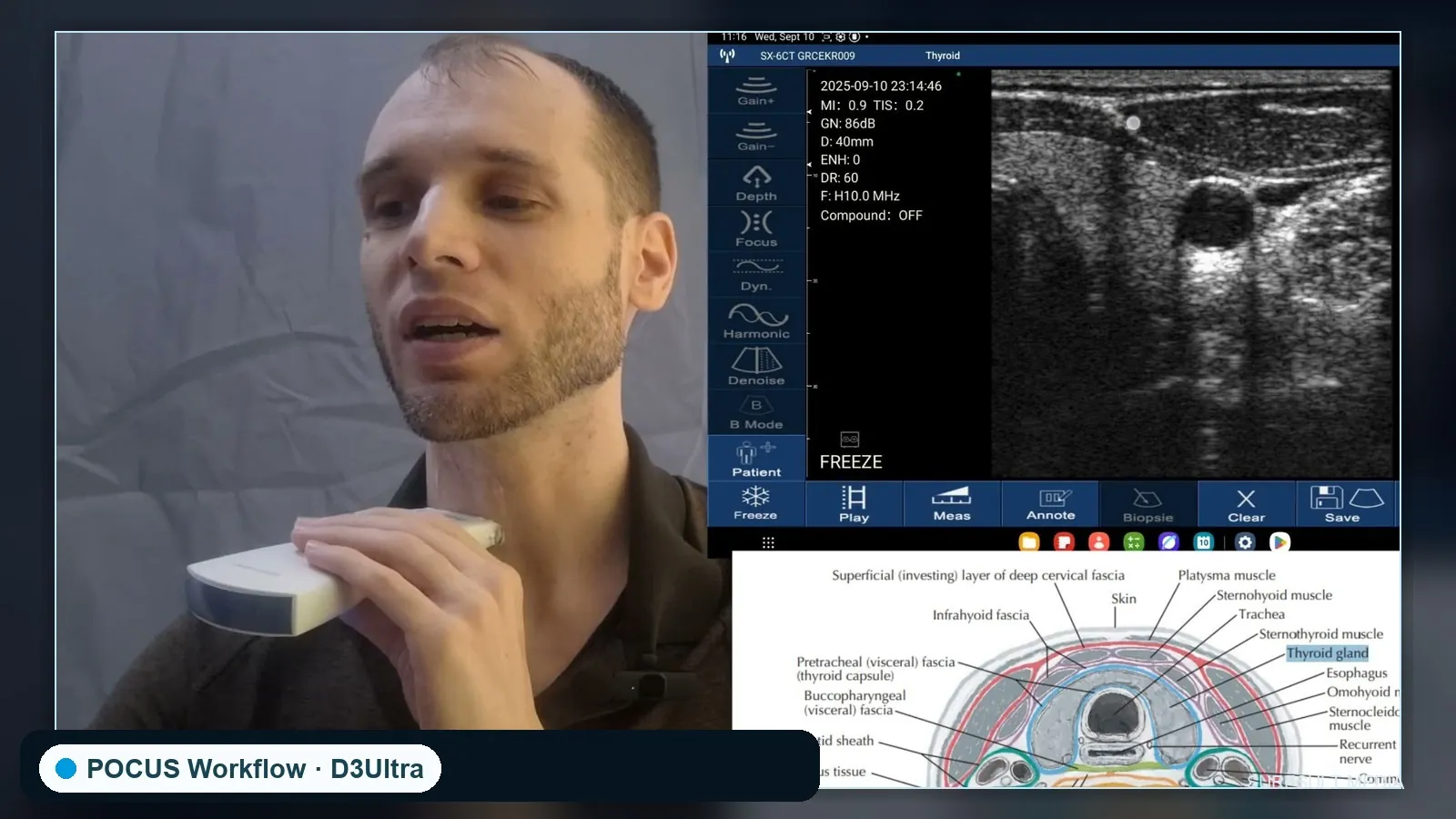Click the probe connection signal icon
The height and width of the screenshot is (819, 1456).
[x=727, y=56]
